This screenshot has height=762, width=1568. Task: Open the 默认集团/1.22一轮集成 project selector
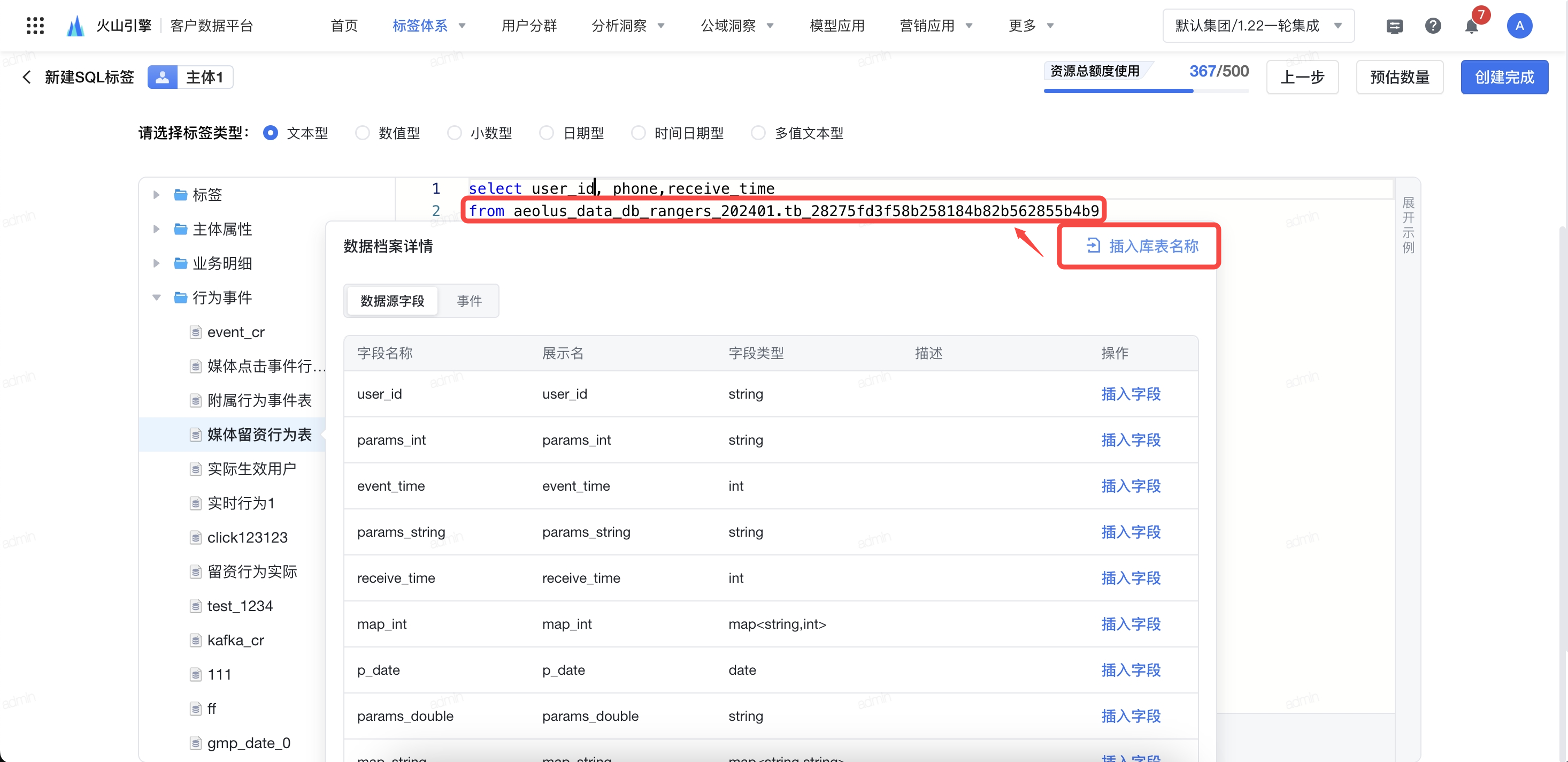click(x=1258, y=26)
